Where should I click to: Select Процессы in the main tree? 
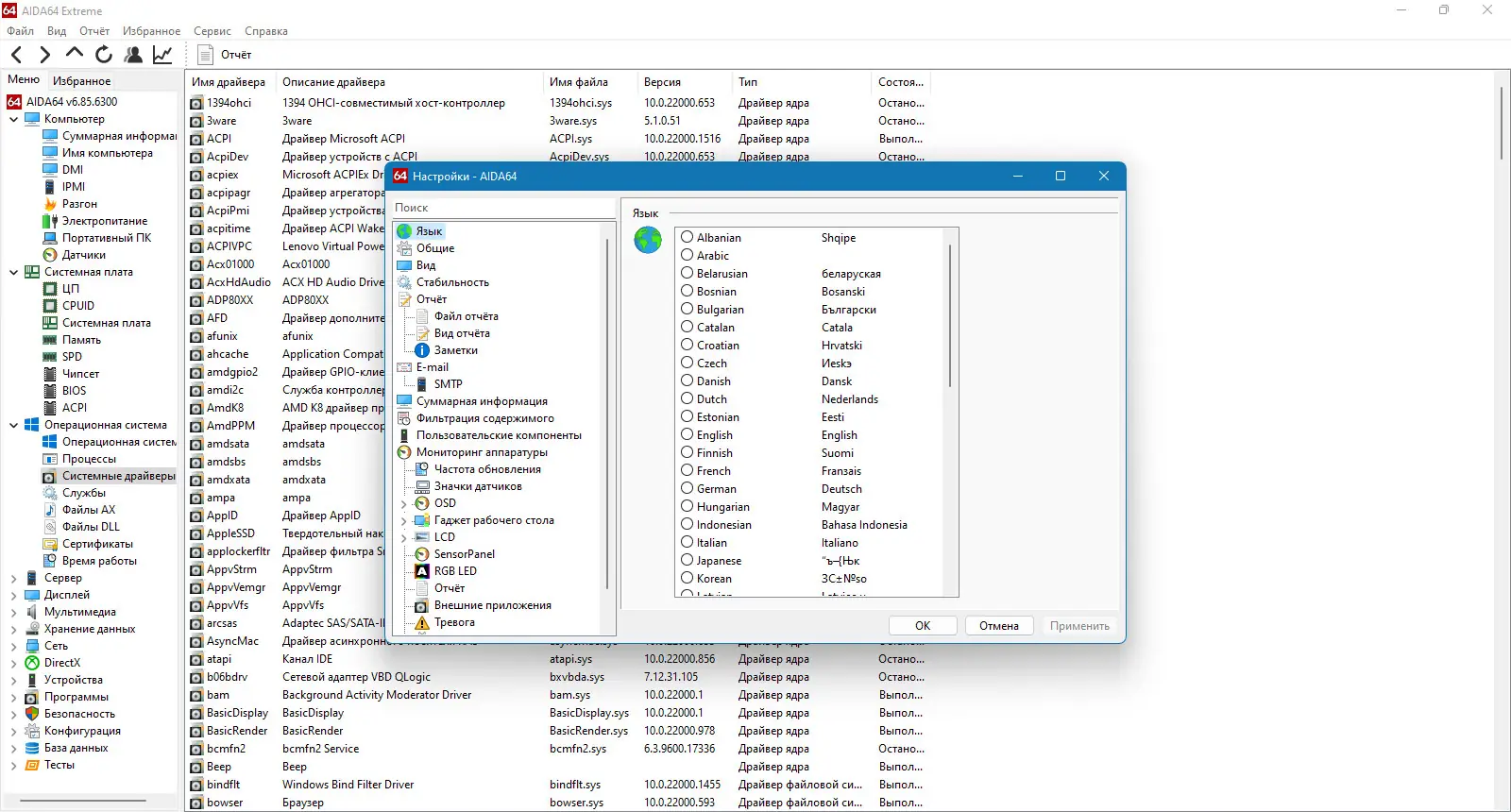[89, 459]
